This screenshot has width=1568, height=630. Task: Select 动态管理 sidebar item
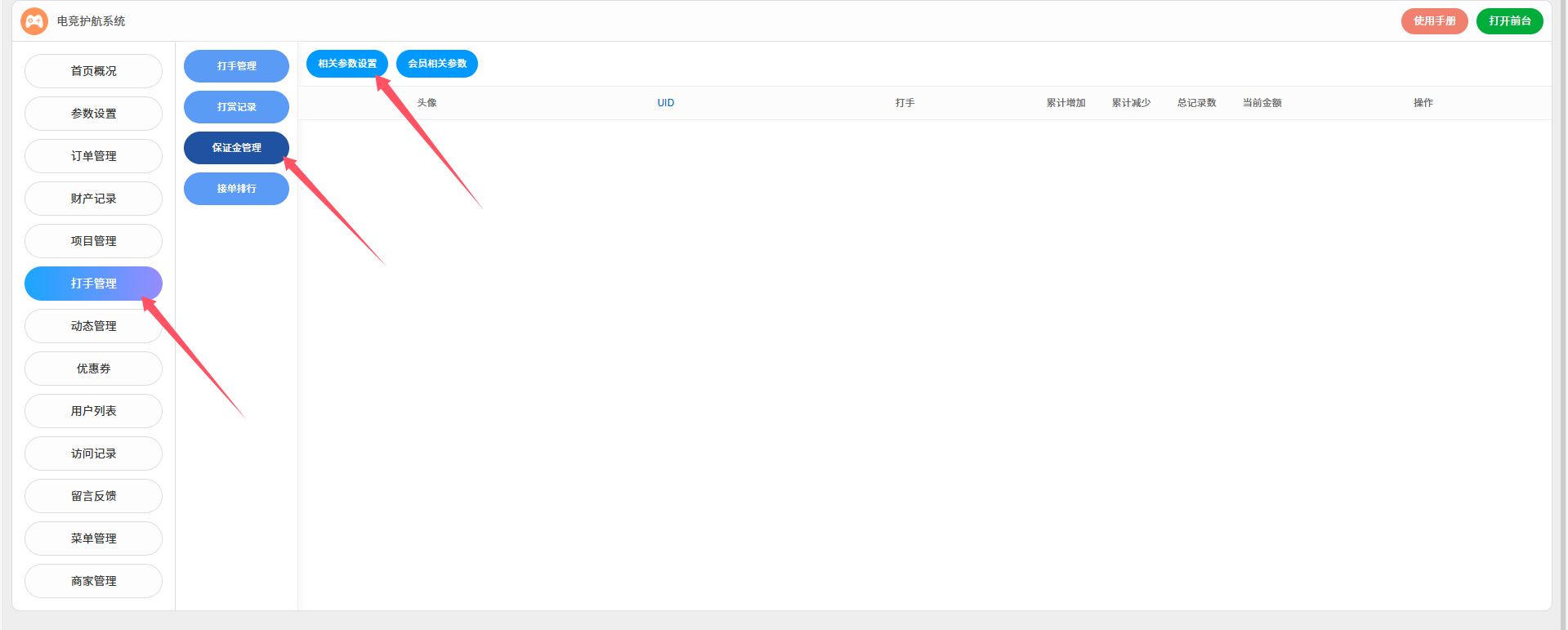pos(93,326)
